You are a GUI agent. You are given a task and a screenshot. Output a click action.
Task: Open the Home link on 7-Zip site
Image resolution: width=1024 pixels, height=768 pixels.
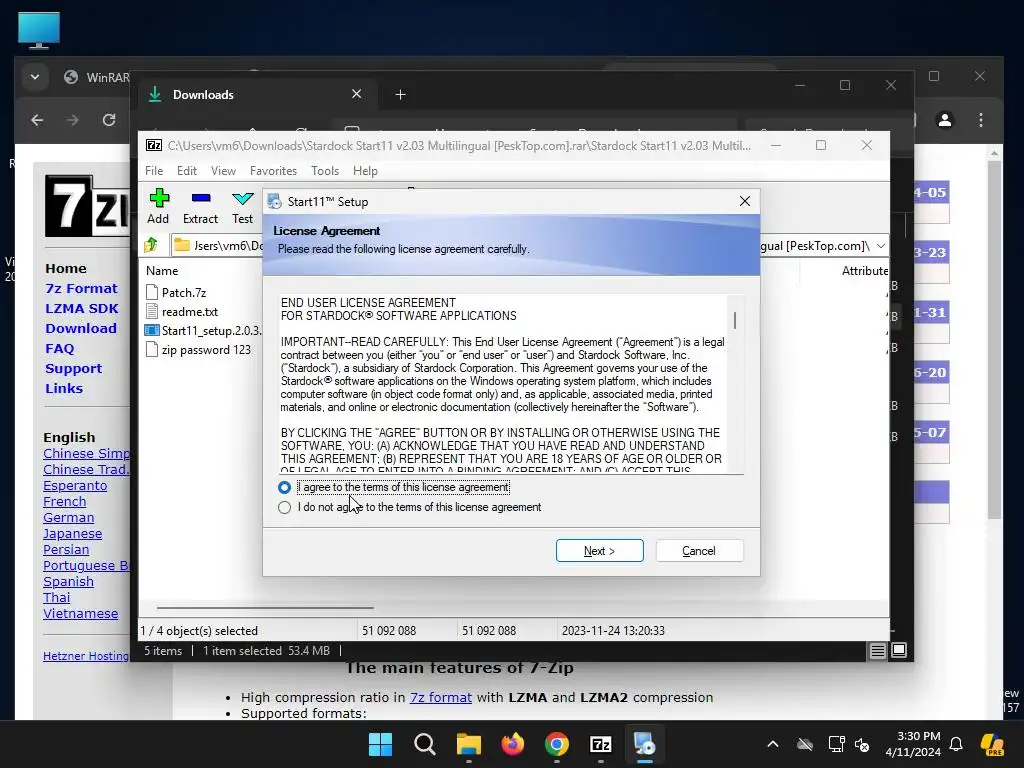[x=66, y=268]
